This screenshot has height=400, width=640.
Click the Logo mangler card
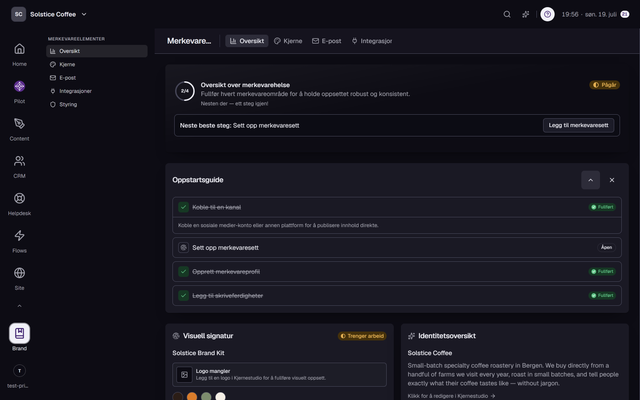point(279,375)
